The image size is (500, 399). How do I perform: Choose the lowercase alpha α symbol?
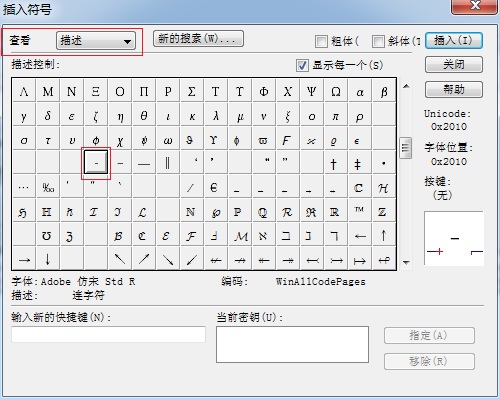point(360,91)
